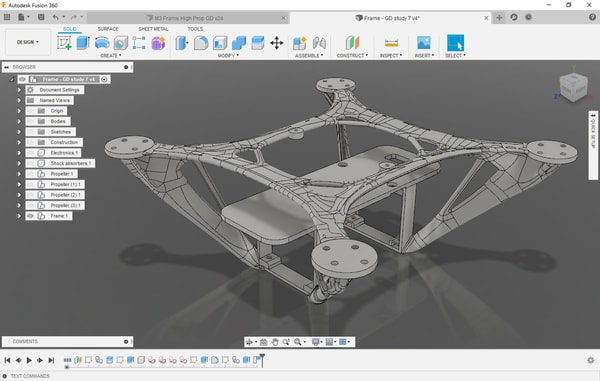Switch to the TOOLS tab
This screenshot has height=381, width=600.
pos(195,29)
